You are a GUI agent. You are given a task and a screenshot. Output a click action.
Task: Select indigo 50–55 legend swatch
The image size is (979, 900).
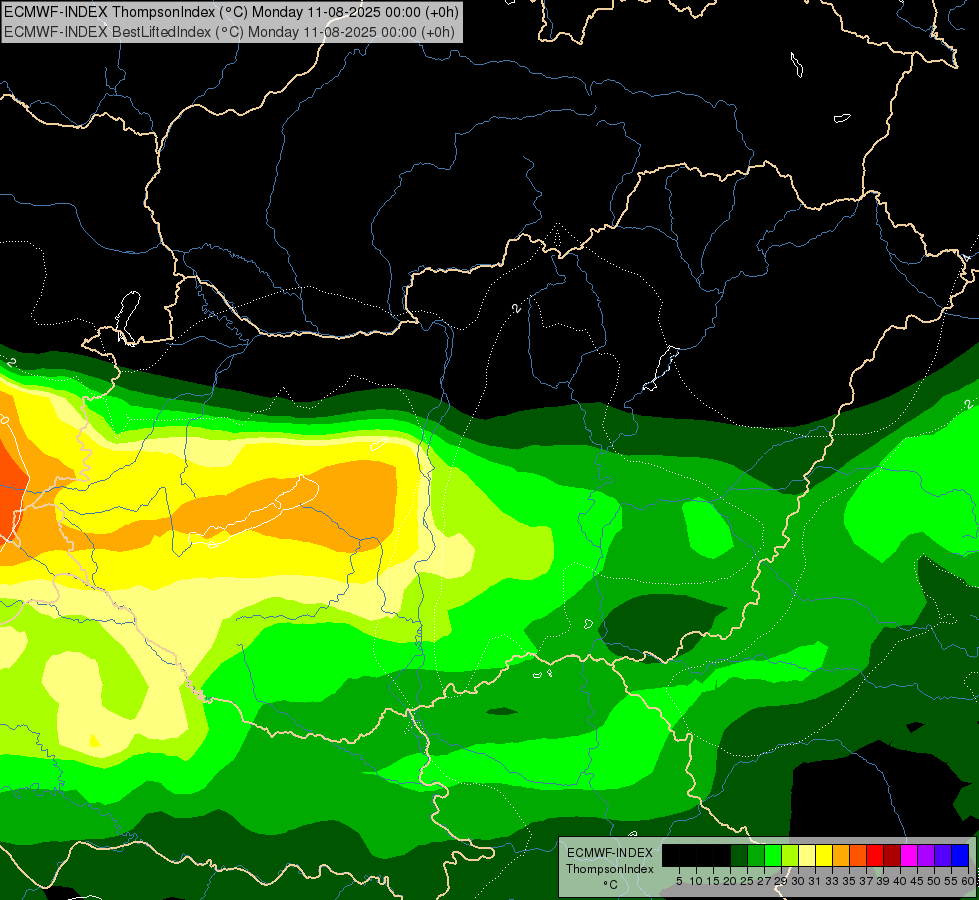[943, 856]
